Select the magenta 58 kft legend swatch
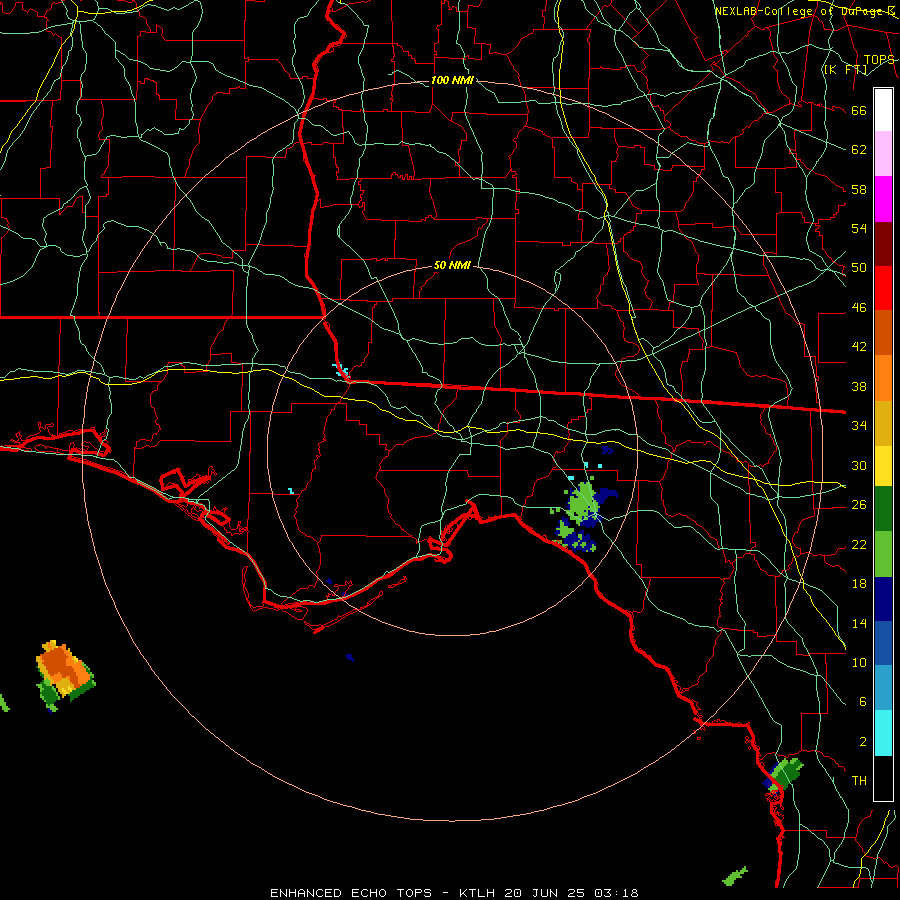The image size is (900, 900). coord(883,199)
